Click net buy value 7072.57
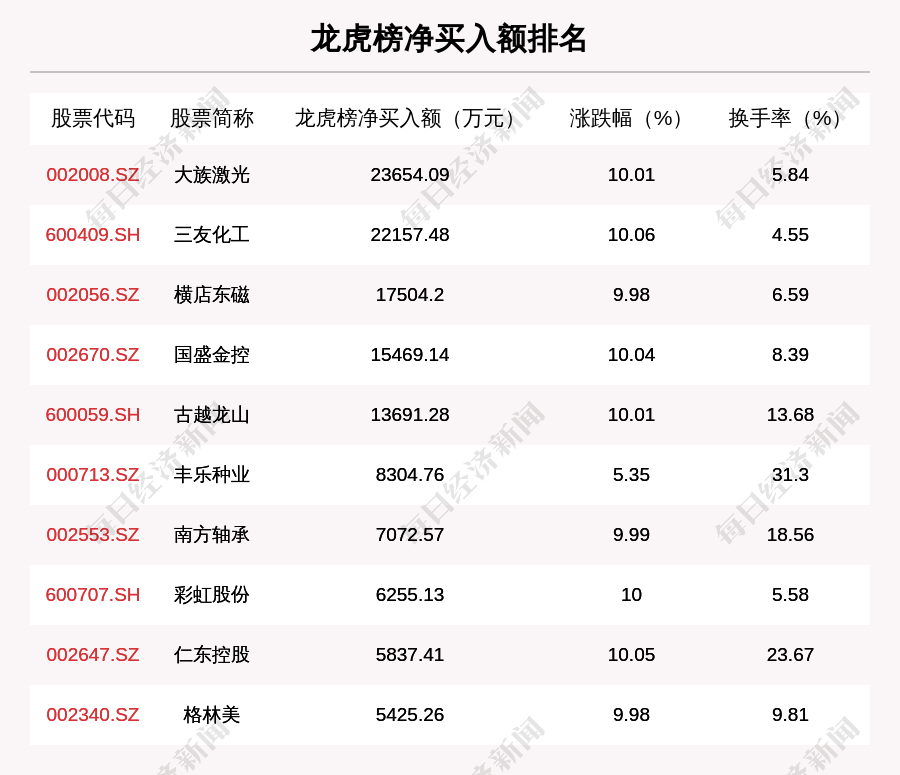The width and height of the screenshot is (900, 775). [410, 534]
